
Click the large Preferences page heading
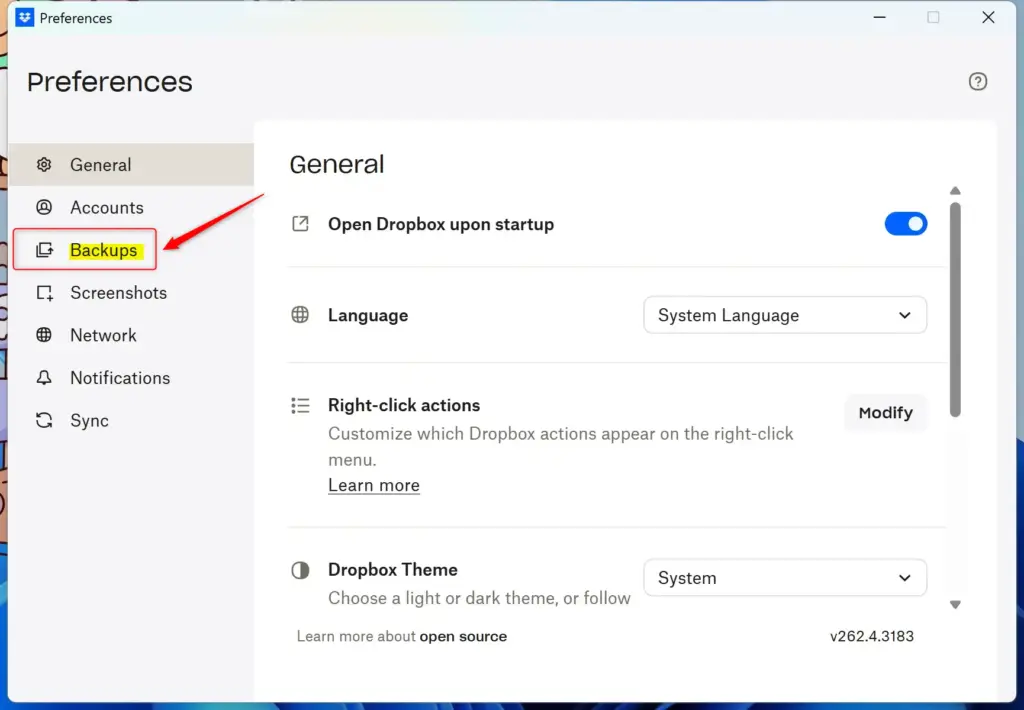[x=110, y=82]
